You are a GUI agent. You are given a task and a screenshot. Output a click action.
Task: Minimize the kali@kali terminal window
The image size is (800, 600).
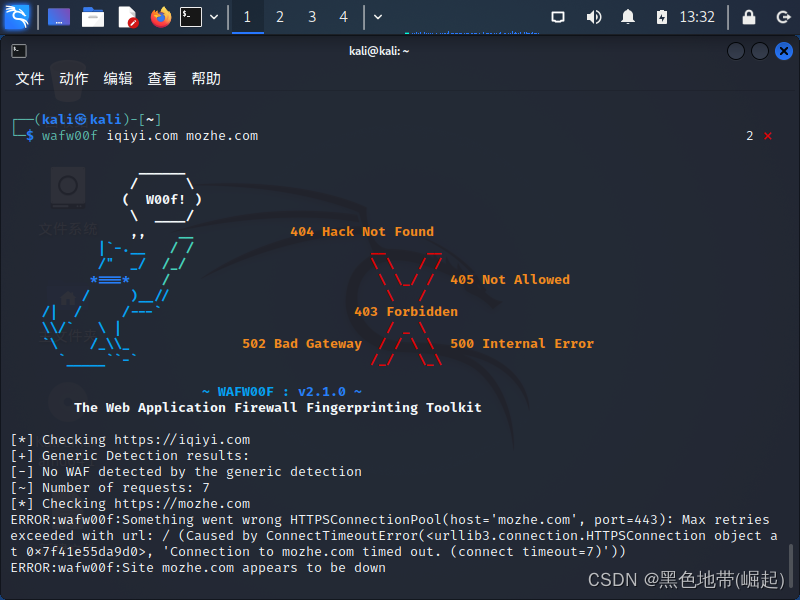736,51
